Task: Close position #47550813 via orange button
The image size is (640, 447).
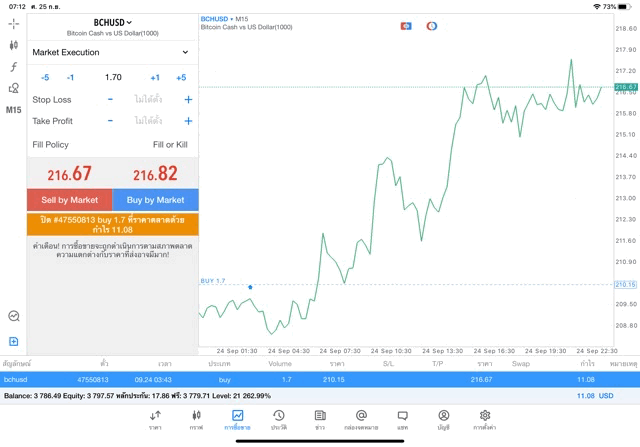Action: click(x=113, y=225)
